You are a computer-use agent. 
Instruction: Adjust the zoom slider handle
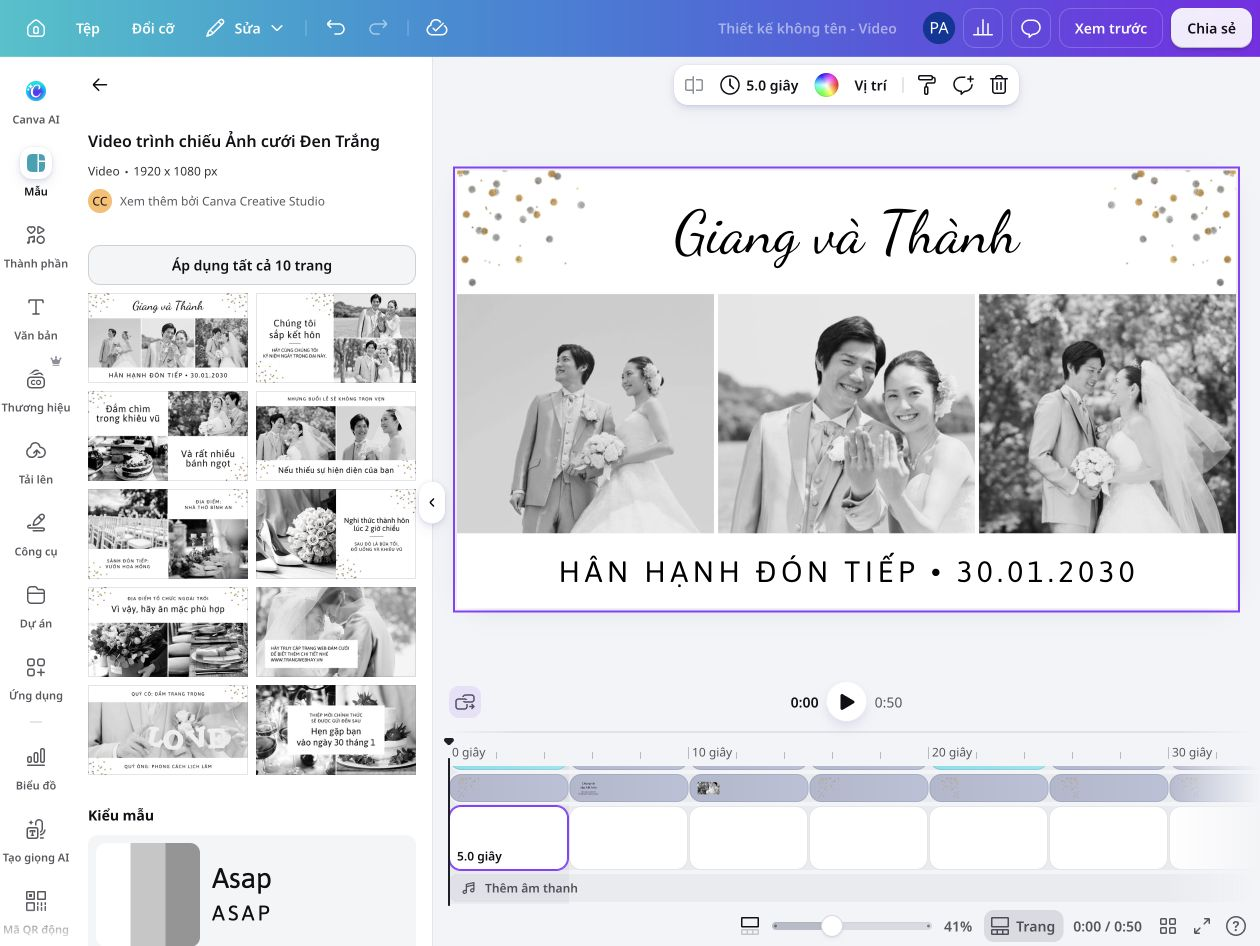point(831,926)
